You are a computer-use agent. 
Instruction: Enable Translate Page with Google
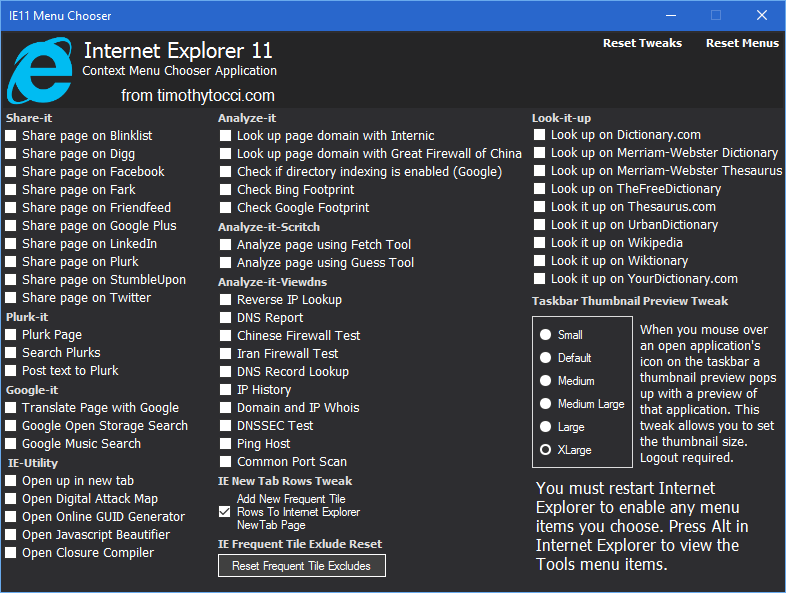[x=11, y=408]
